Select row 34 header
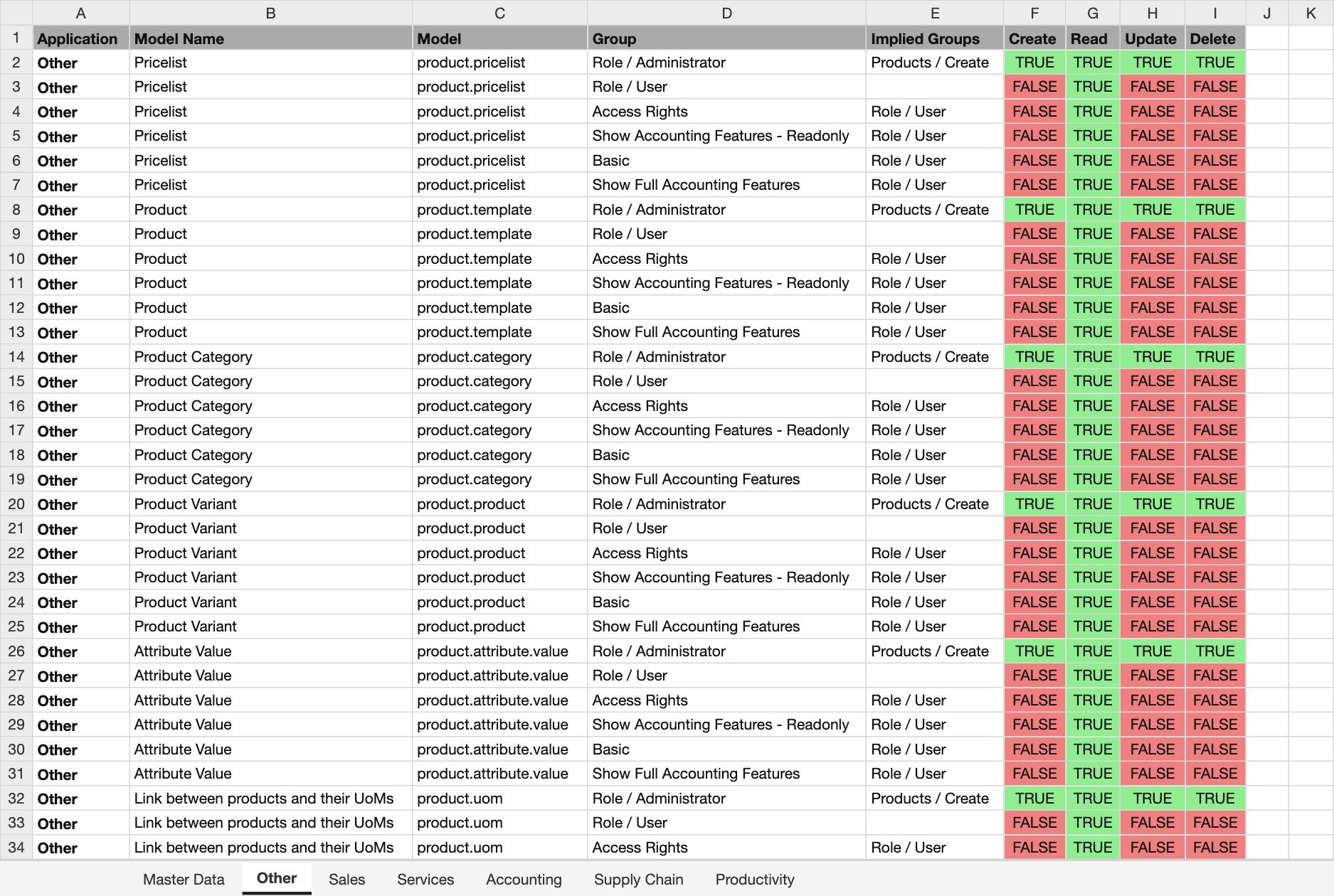This screenshot has height=896, width=1334. click(x=16, y=848)
